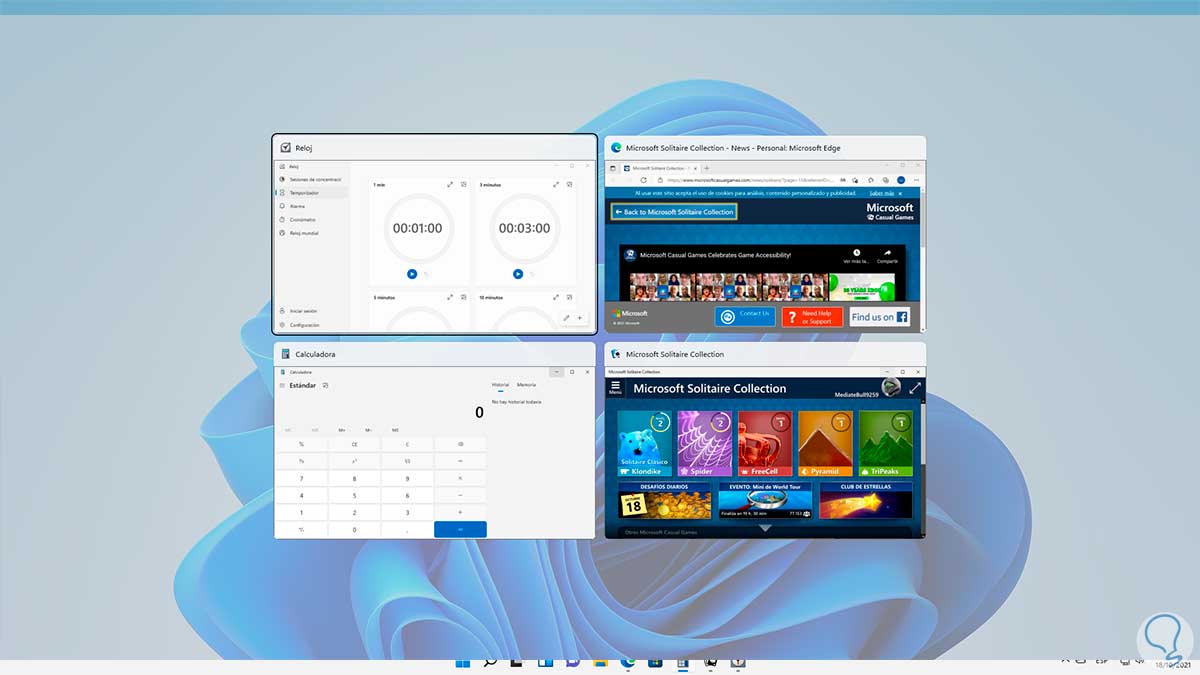Click Solitaire fullscreen expand arrows icon
The height and width of the screenshot is (675, 1200).
pyautogui.click(x=914, y=388)
